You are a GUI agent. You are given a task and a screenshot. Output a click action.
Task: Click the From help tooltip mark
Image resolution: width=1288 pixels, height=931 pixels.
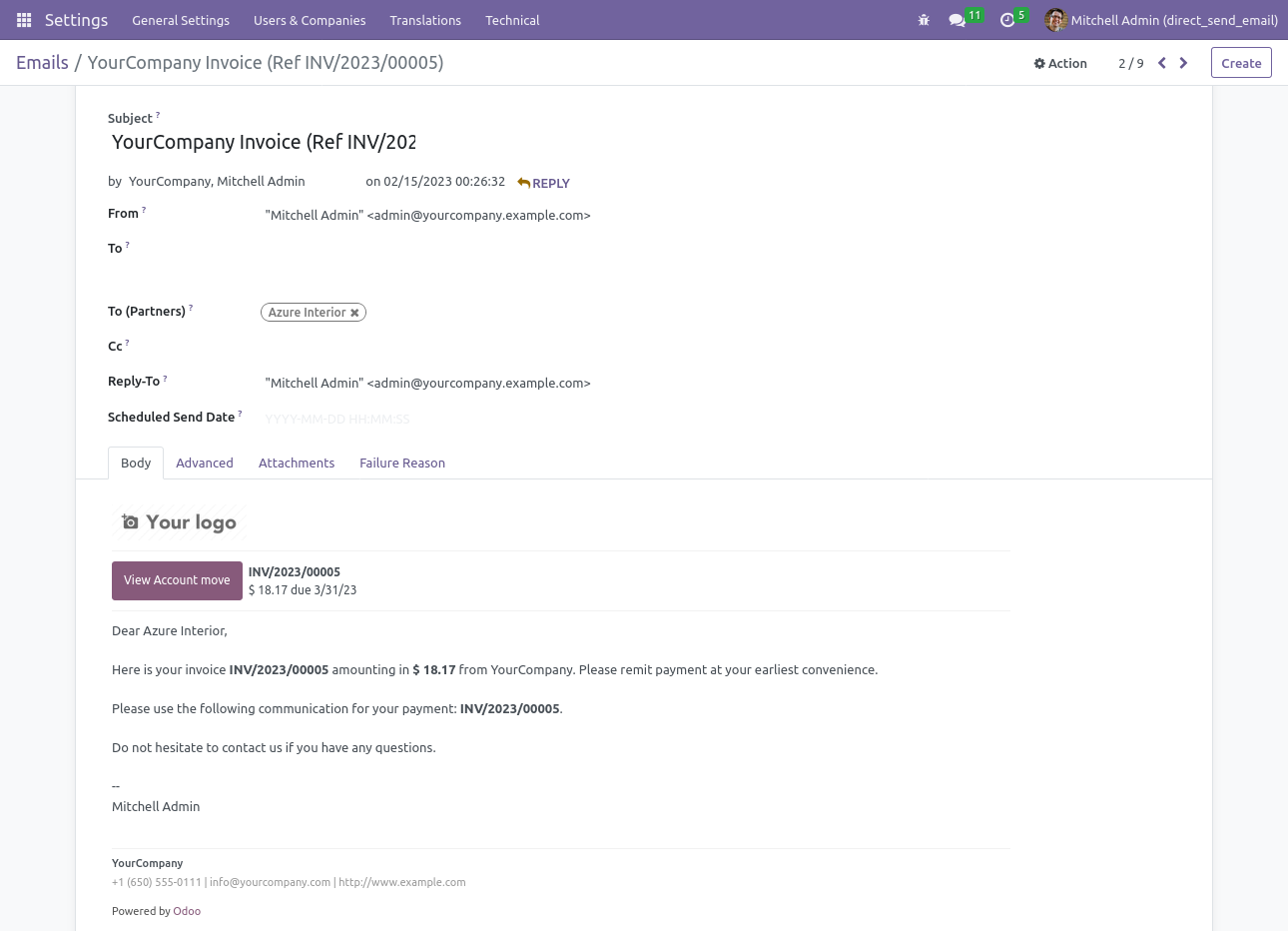coord(144,210)
